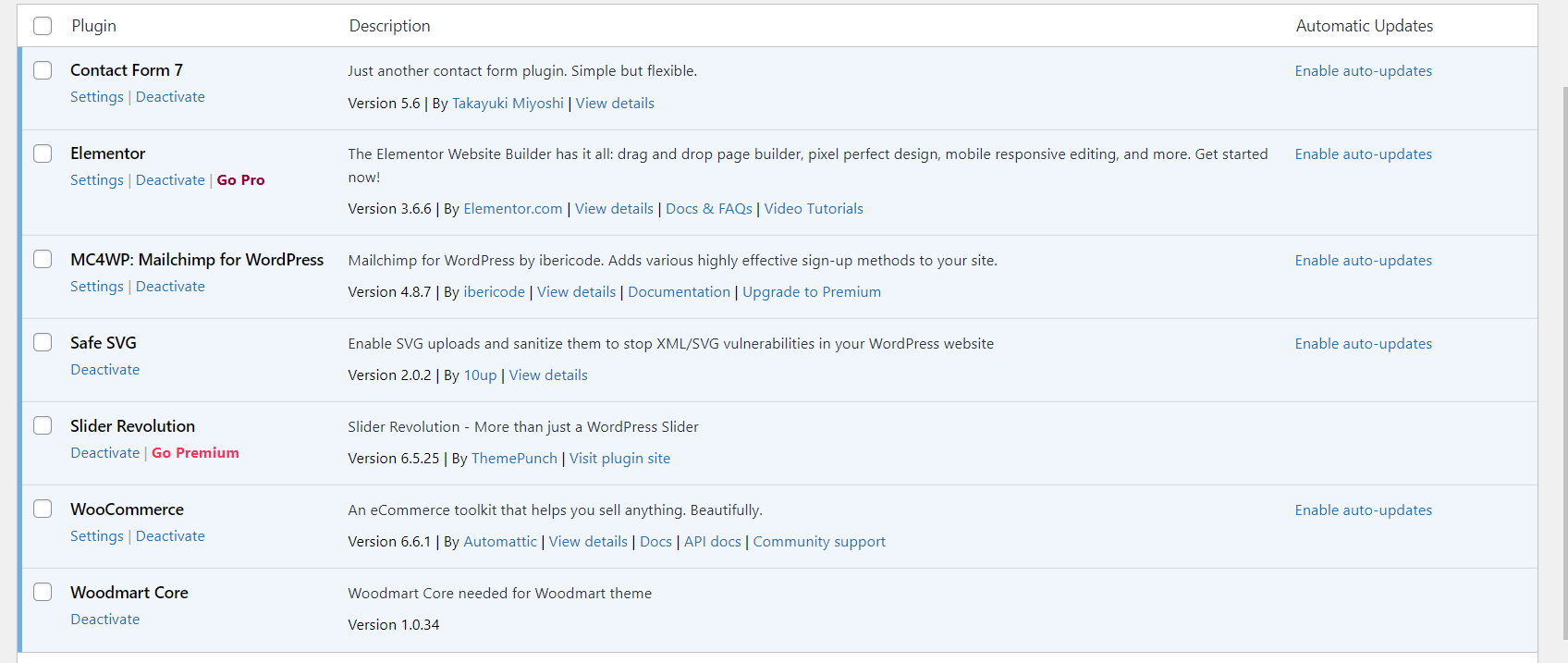The image size is (1568, 663).
Task: Select the Safe SVG plugin checkbox
Action: coord(43,342)
